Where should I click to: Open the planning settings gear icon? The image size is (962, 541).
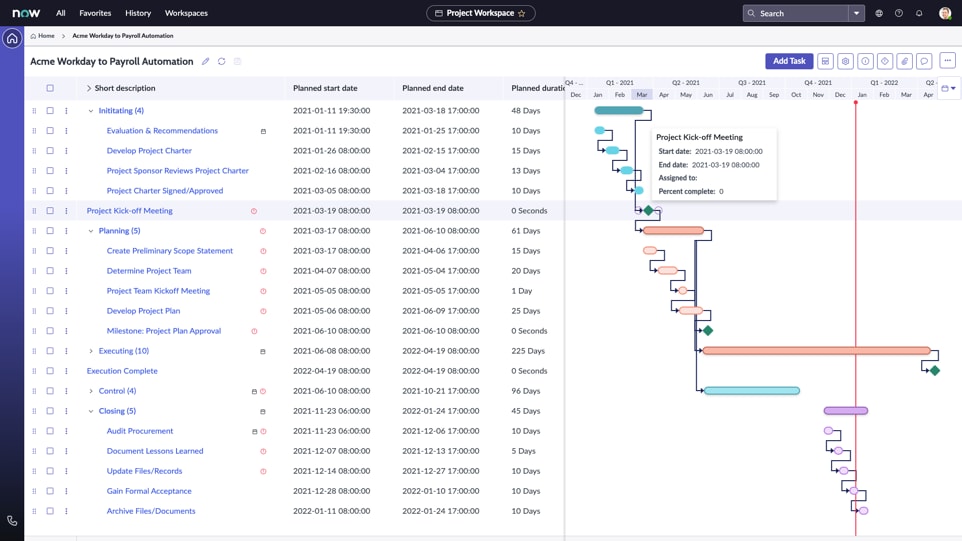(845, 61)
